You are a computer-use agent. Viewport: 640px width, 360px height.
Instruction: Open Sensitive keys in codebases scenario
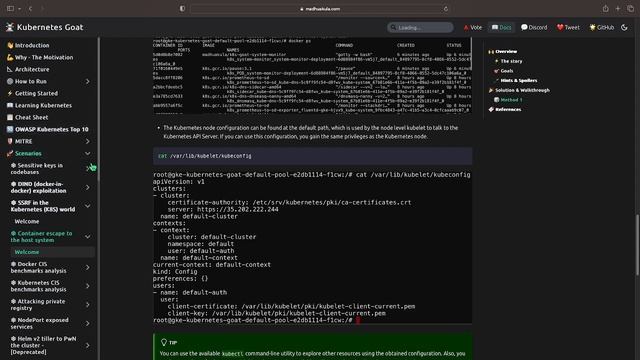click(37, 169)
